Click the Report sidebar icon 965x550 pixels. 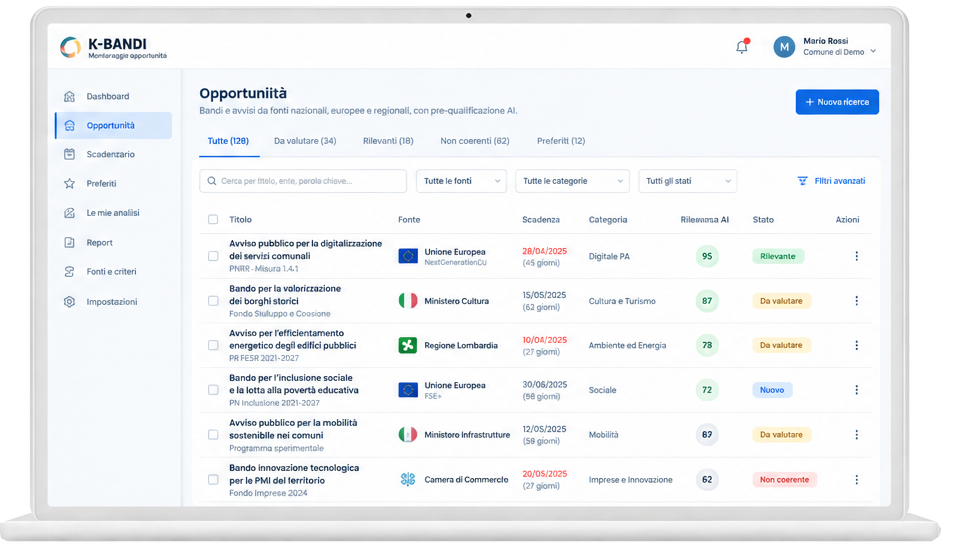(70, 242)
